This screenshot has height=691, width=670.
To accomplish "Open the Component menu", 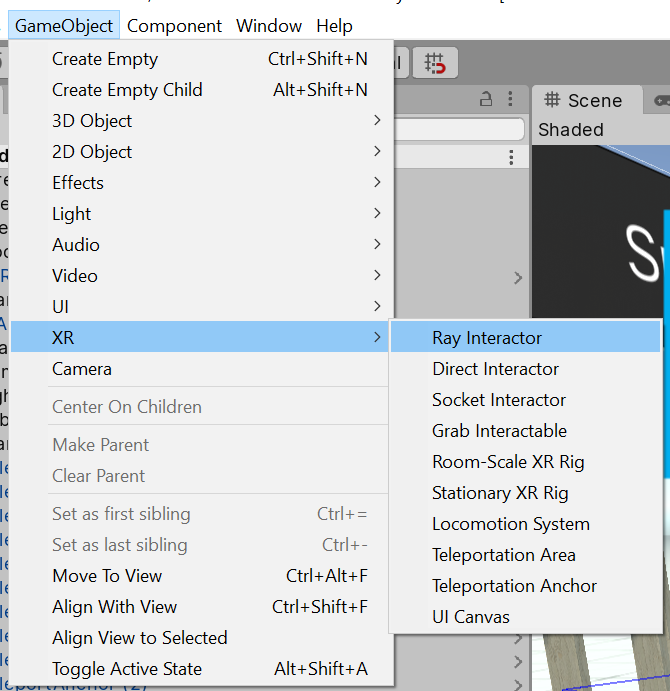I will pos(174,26).
